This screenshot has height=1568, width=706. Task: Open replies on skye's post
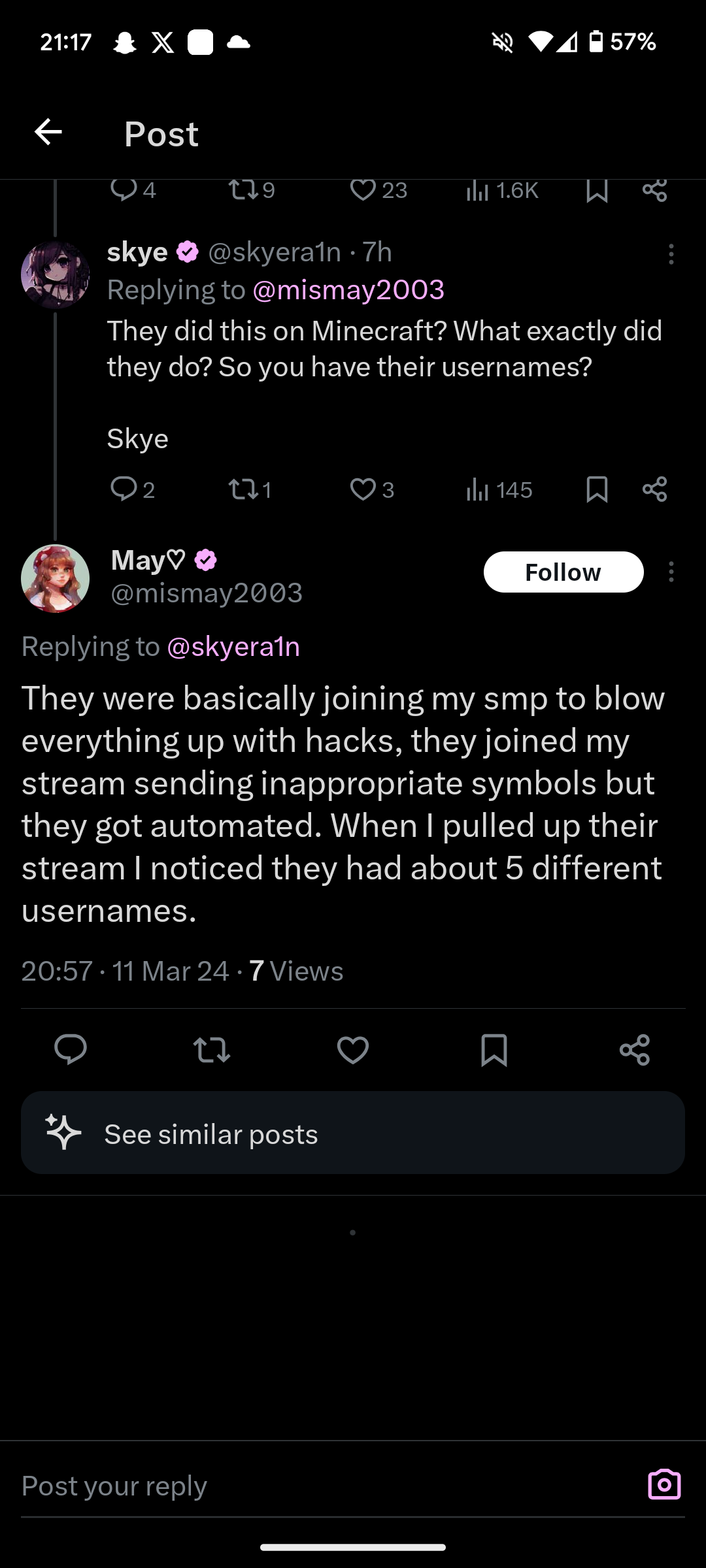[124, 489]
